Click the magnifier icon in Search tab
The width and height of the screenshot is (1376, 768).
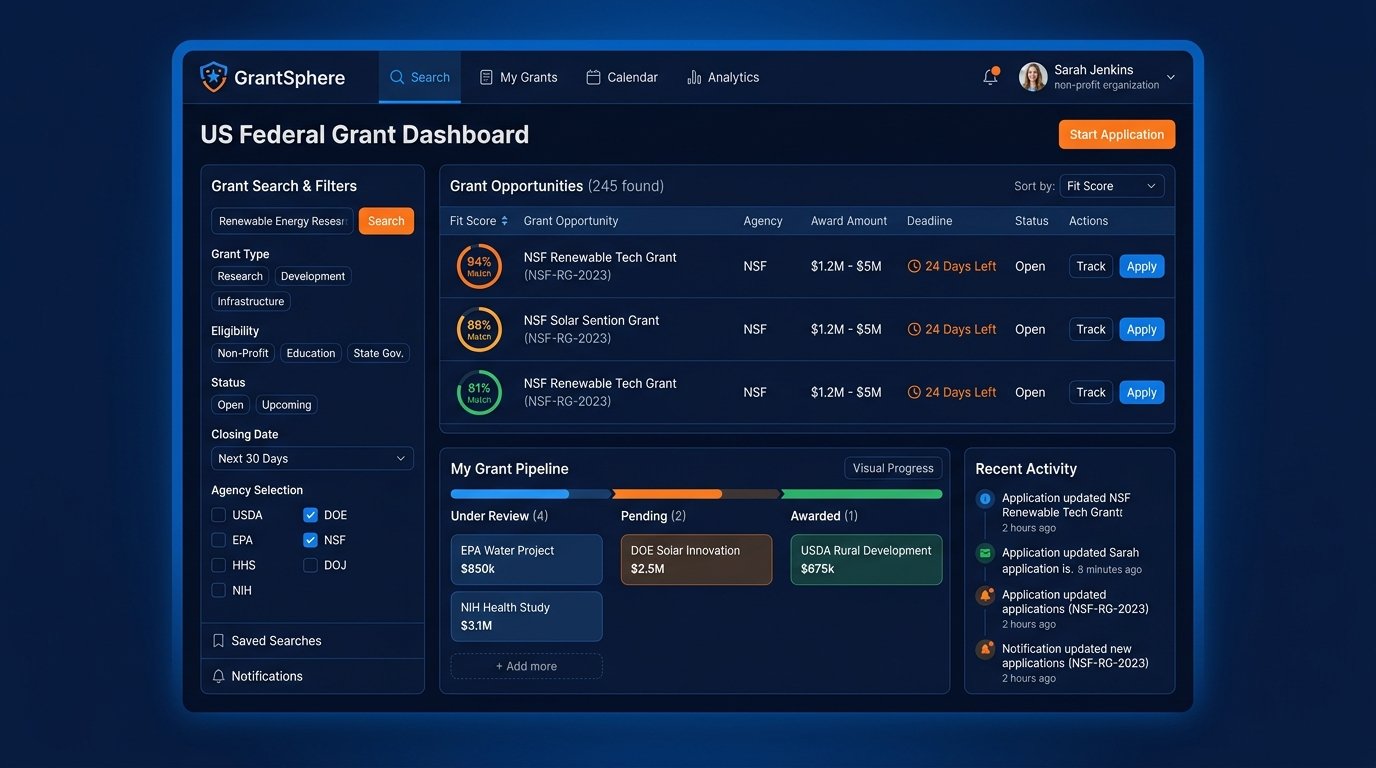click(x=397, y=77)
